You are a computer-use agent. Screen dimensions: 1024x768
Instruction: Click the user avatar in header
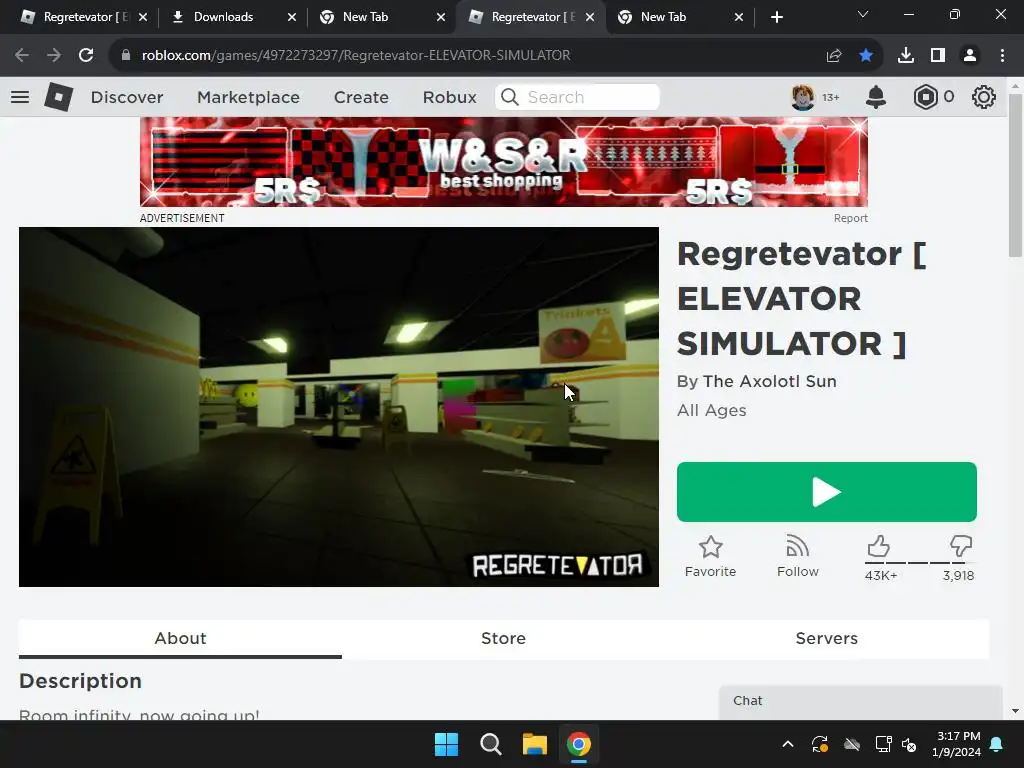click(x=803, y=97)
